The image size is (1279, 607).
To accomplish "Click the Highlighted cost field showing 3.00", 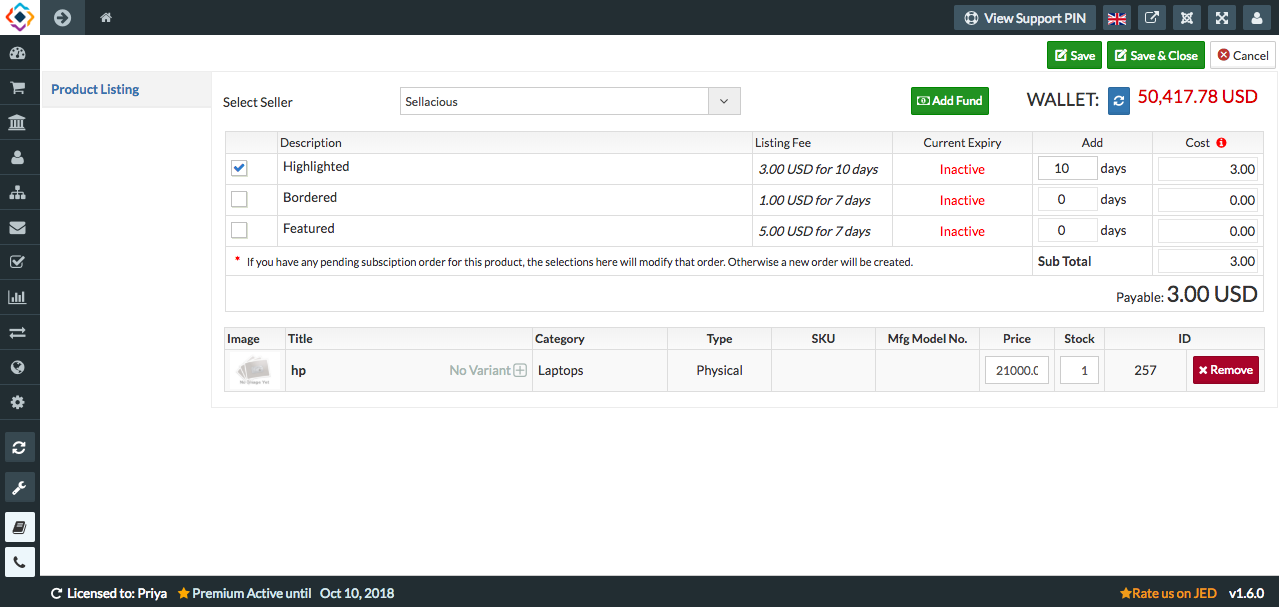I will click(1208, 169).
